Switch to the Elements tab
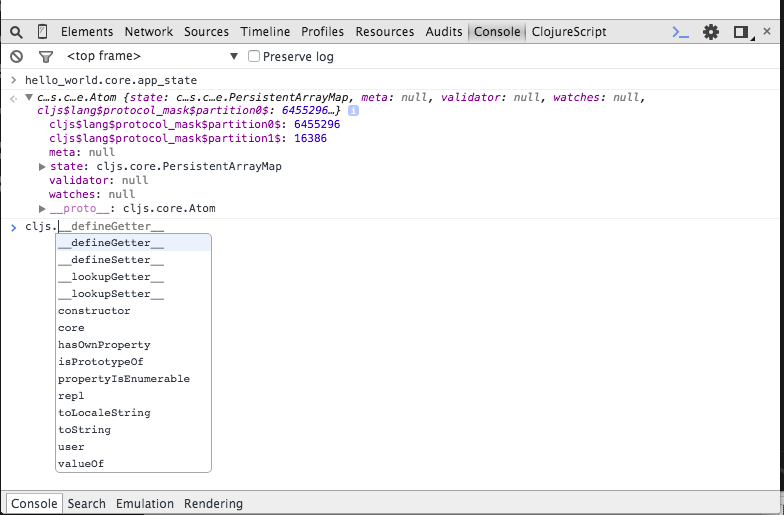Screen dimensions: 784x515 pyautogui.click(x=87, y=32)
